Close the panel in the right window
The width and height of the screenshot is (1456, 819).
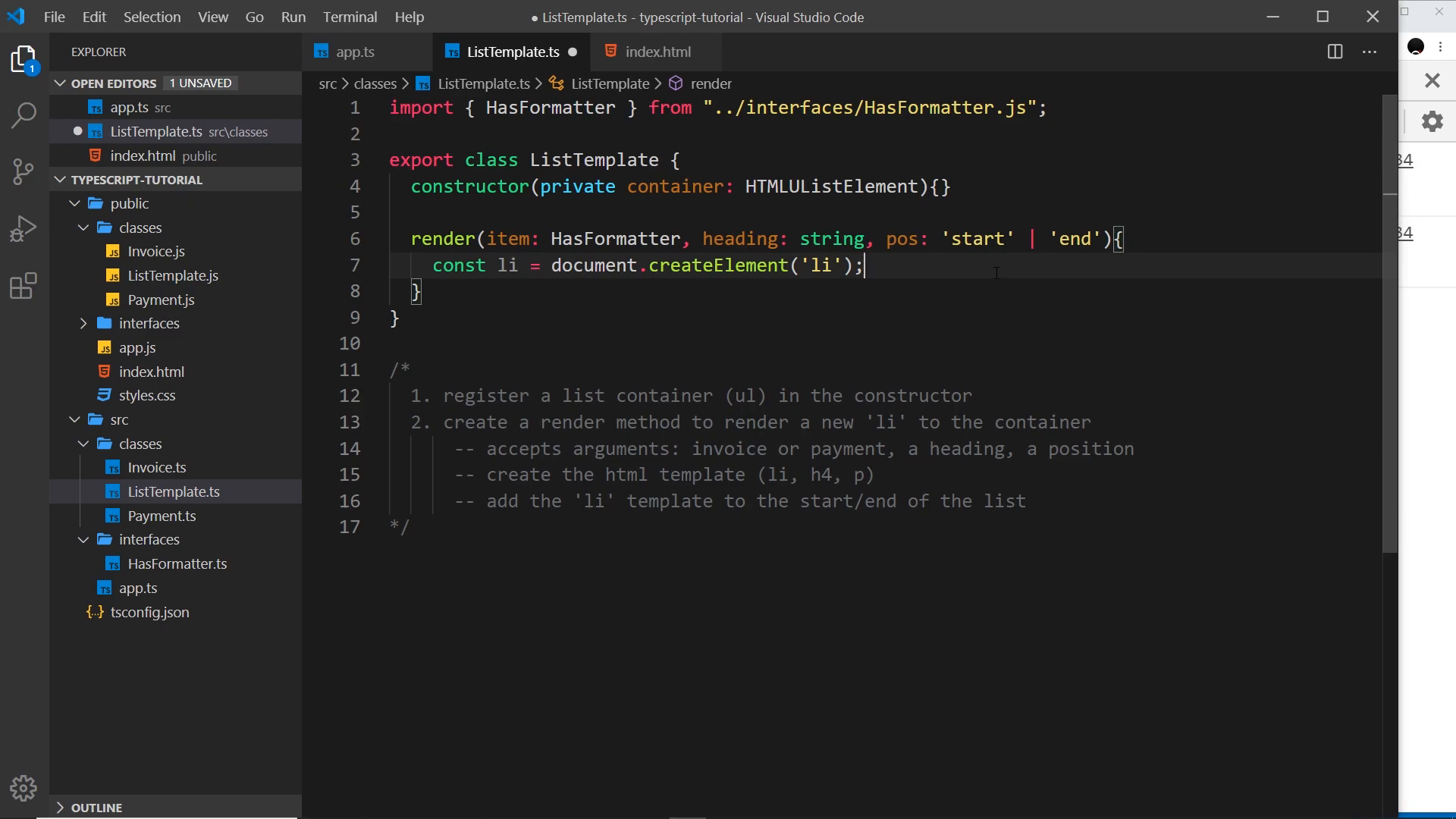1432,80
